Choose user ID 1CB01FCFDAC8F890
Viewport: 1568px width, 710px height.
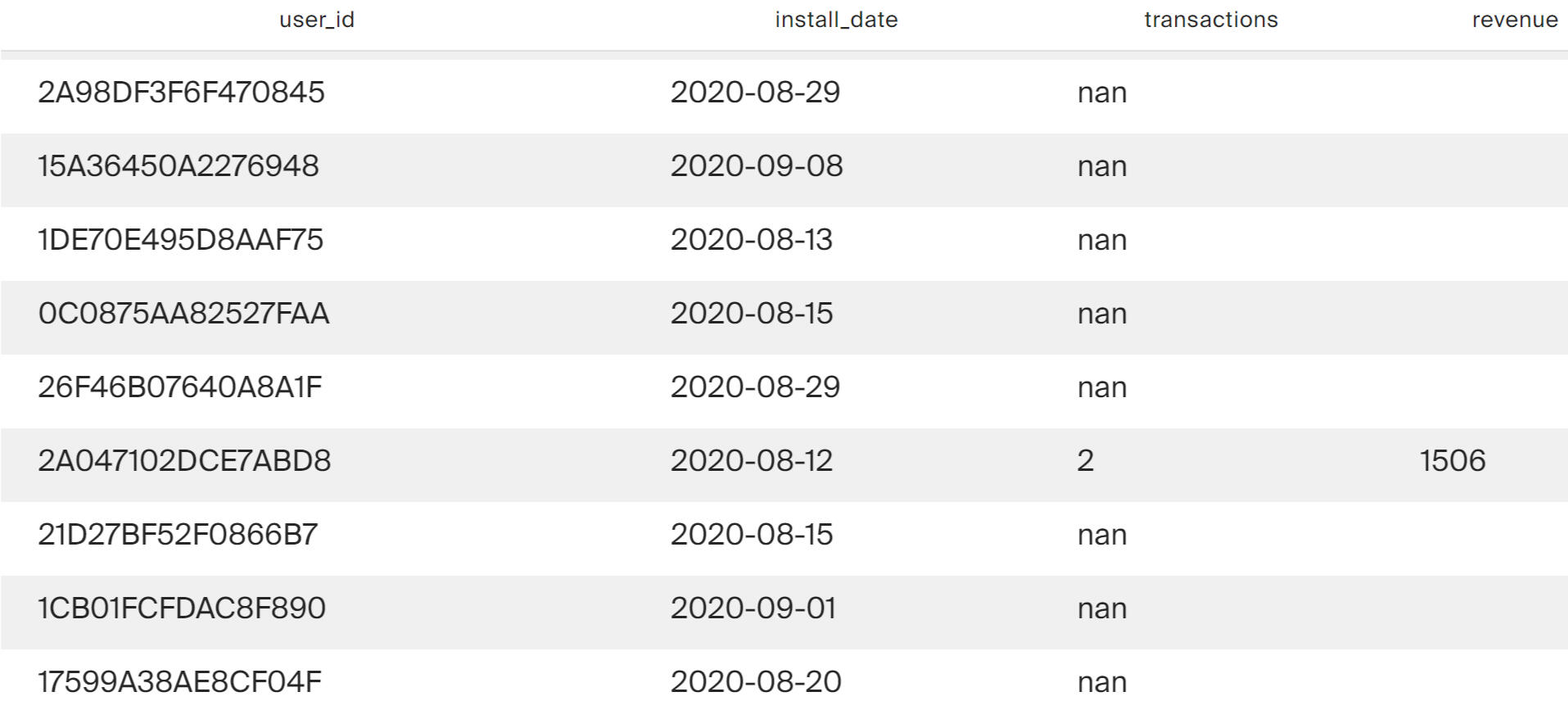pos(181,608)
